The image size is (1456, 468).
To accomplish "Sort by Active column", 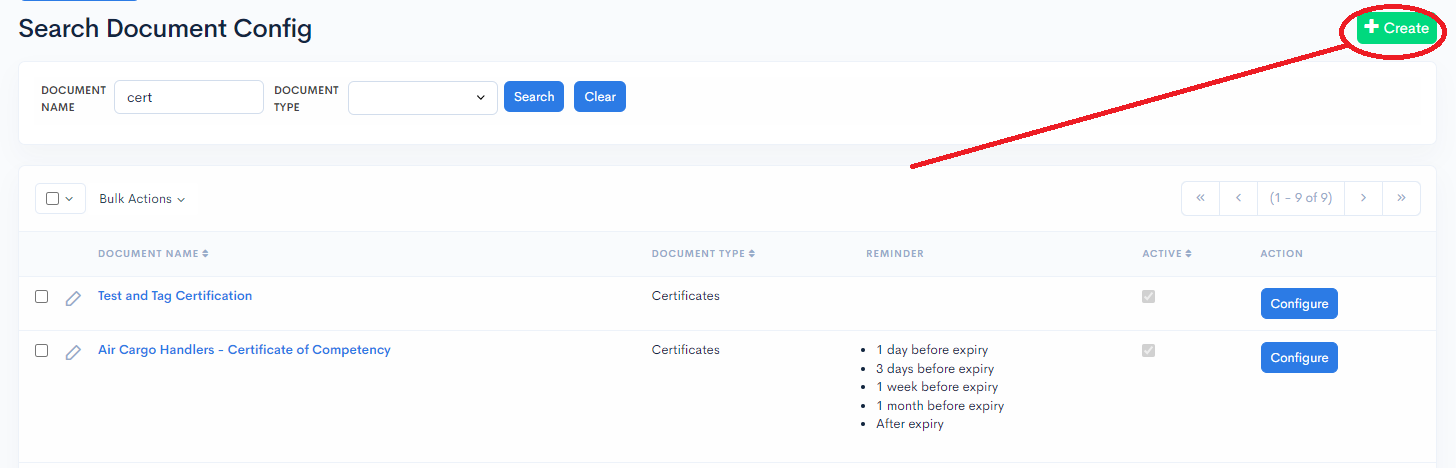I will 1167,254.
